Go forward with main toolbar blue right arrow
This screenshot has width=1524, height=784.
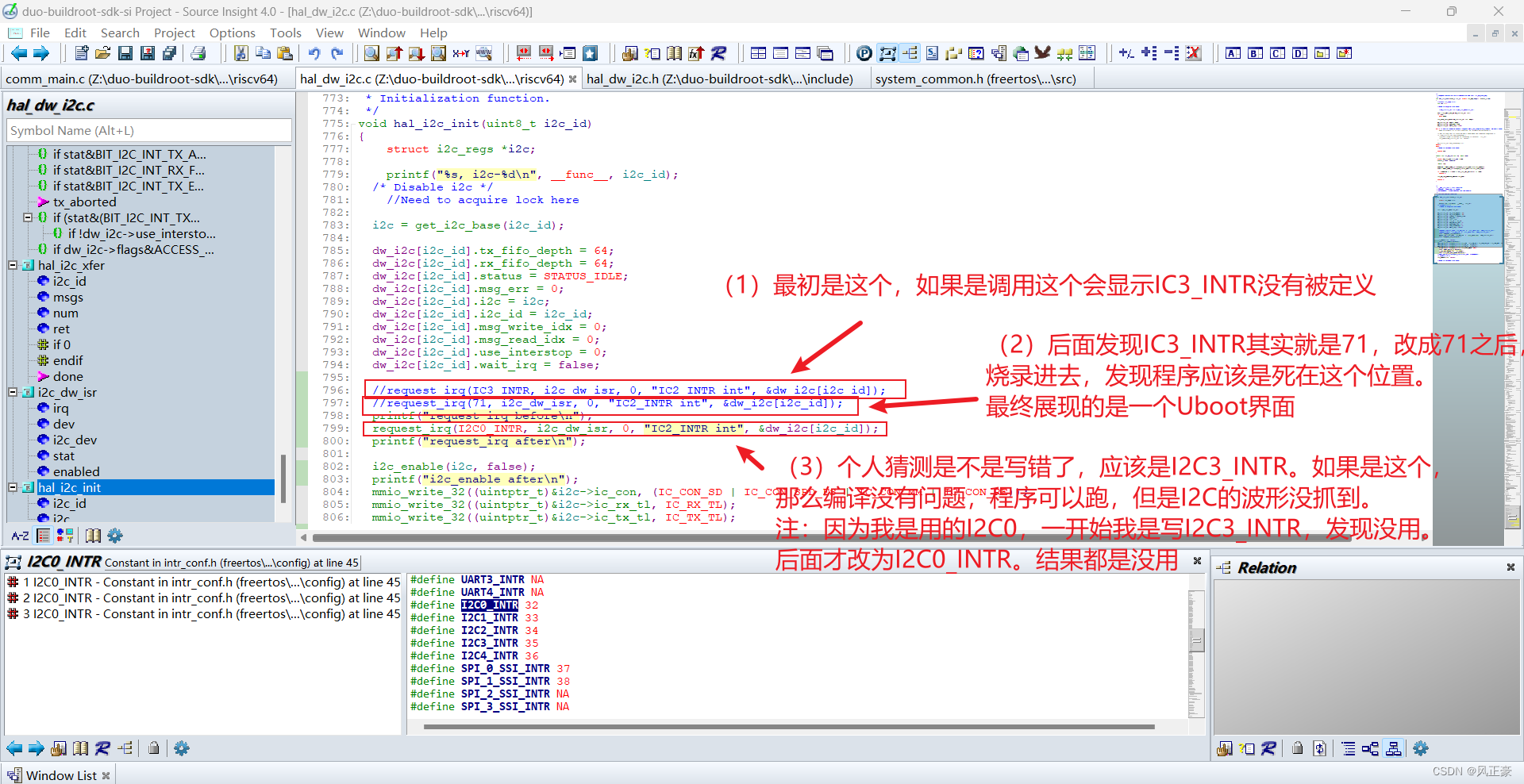40,53
